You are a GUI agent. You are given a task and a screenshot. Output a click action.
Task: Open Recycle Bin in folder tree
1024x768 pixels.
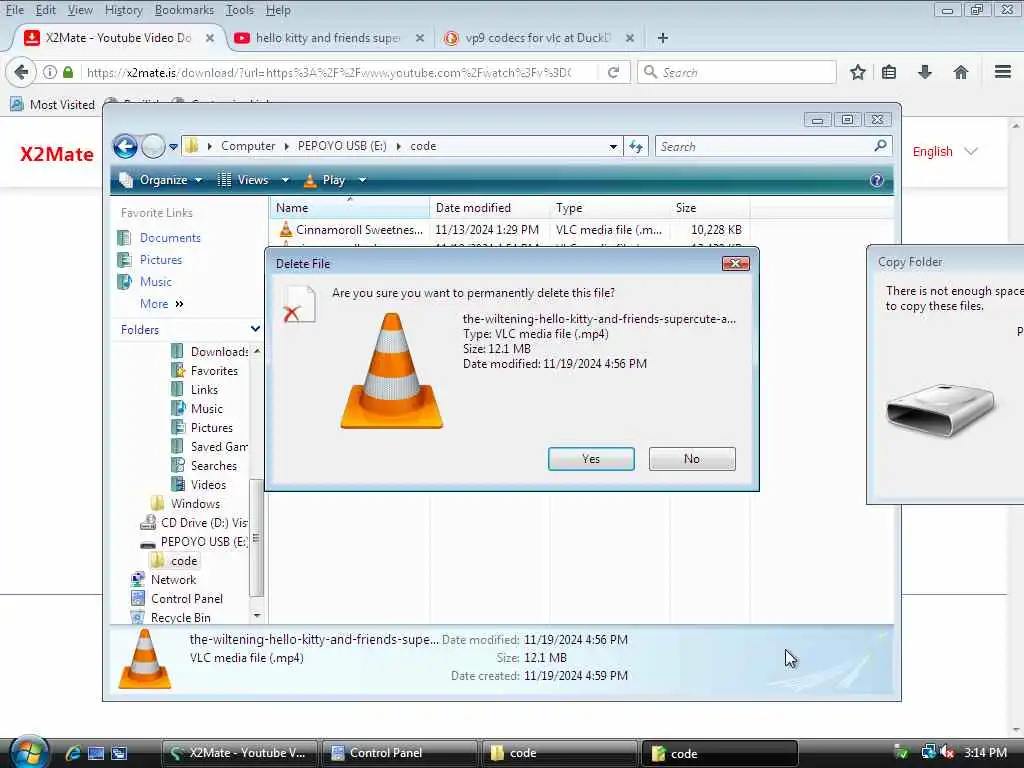pyautogui.click(x=171, y=617)
